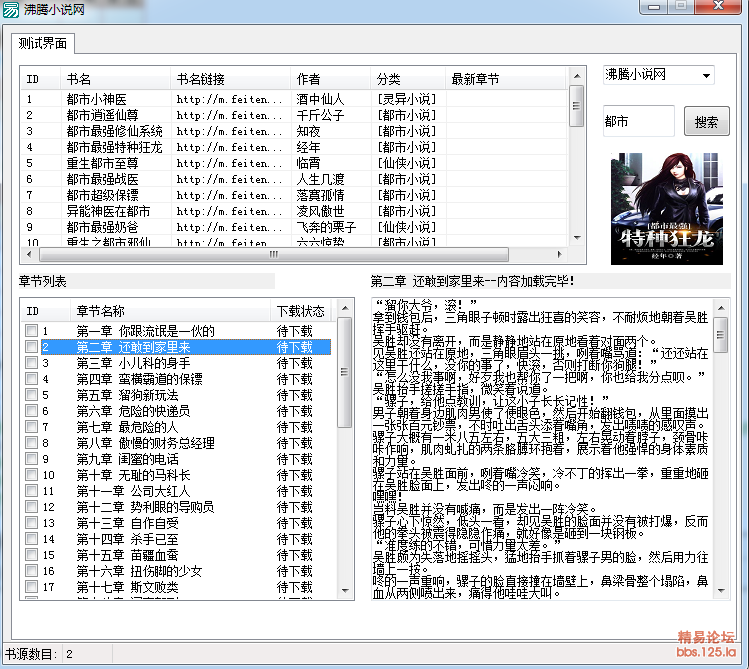
Task: Click the book list horizontal scroll-left arrow
Action: (x=29, y=255)
